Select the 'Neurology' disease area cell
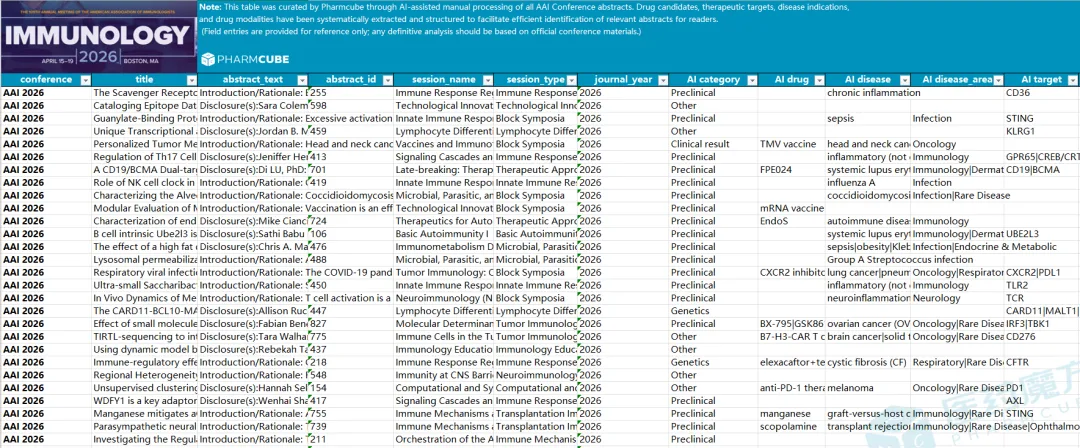 (x=957, y=298)
